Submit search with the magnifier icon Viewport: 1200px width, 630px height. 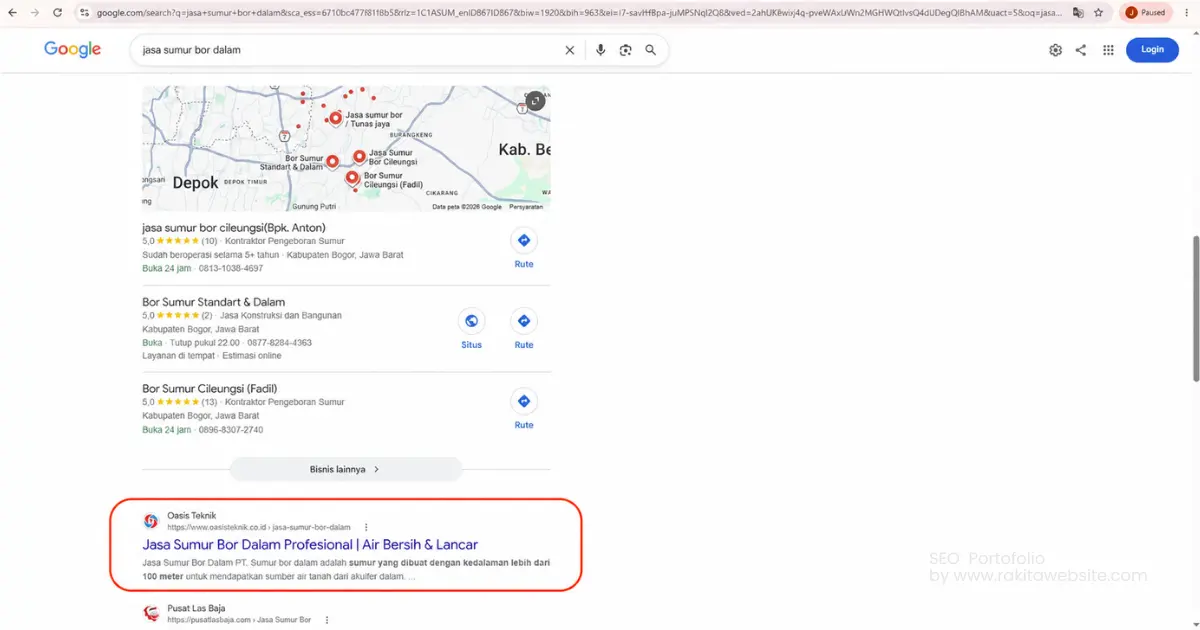651,50
